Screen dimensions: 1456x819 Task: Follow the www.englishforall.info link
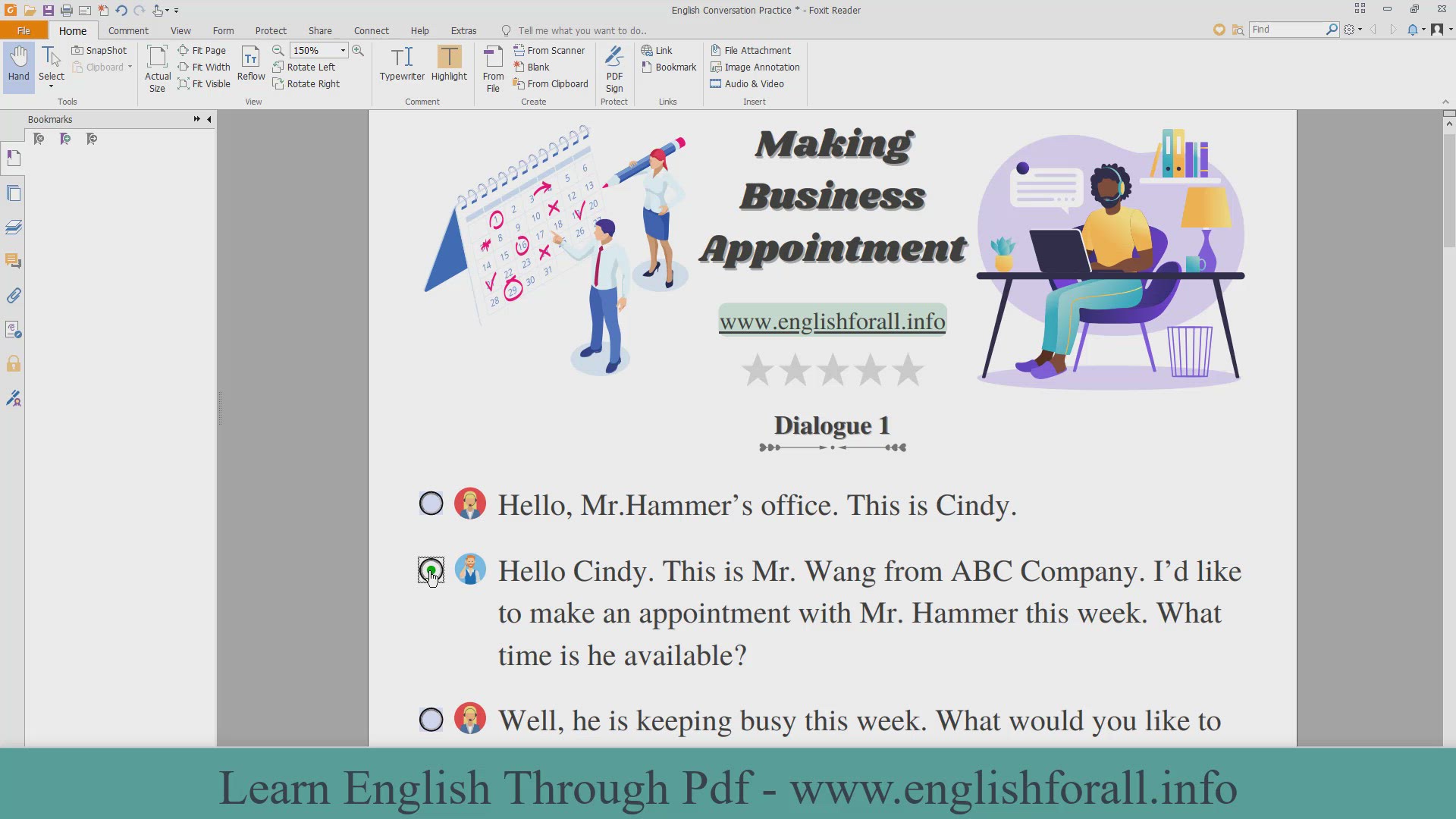point(832,321)
